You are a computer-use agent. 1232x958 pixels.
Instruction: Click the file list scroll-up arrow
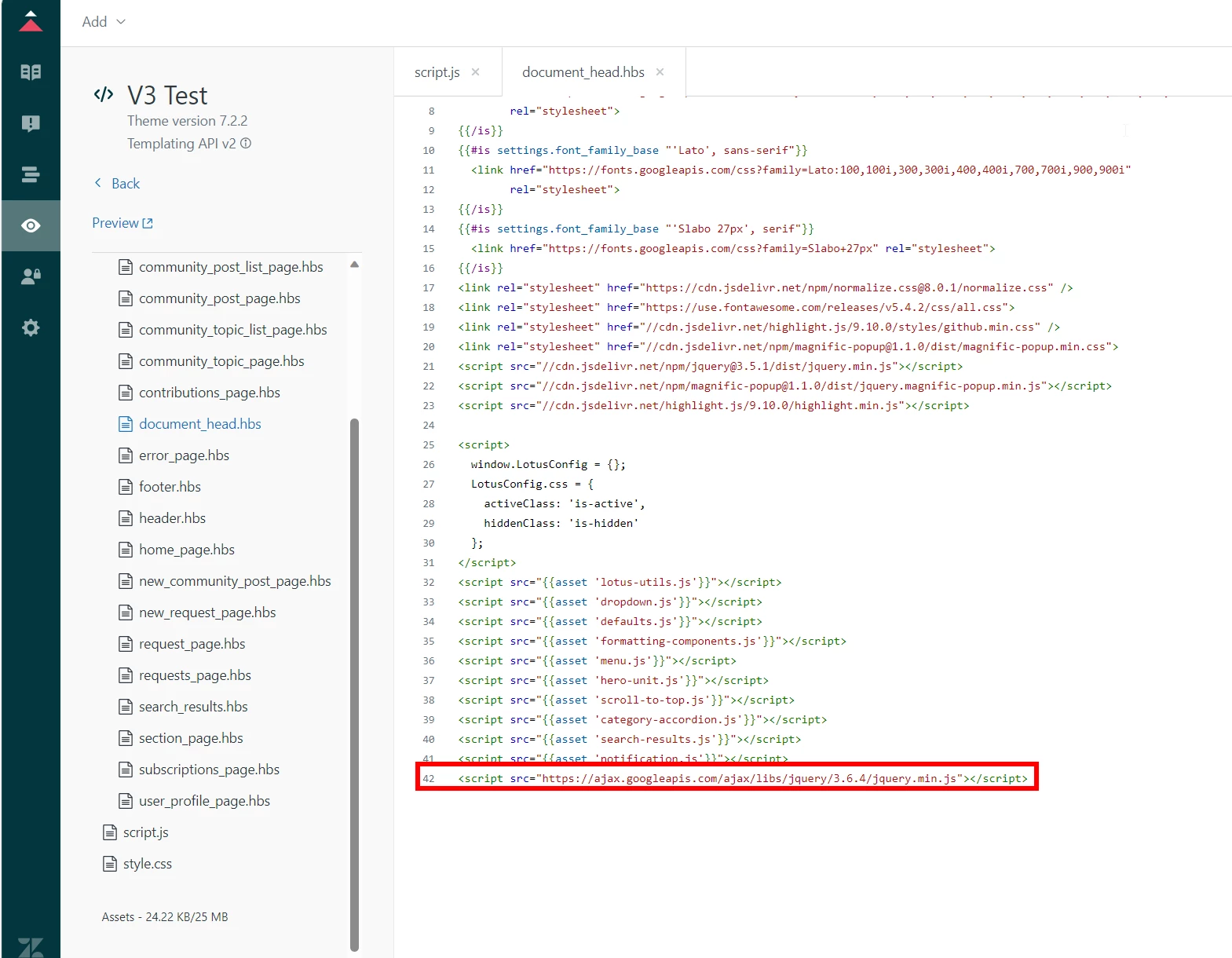[x=355, y=265]
